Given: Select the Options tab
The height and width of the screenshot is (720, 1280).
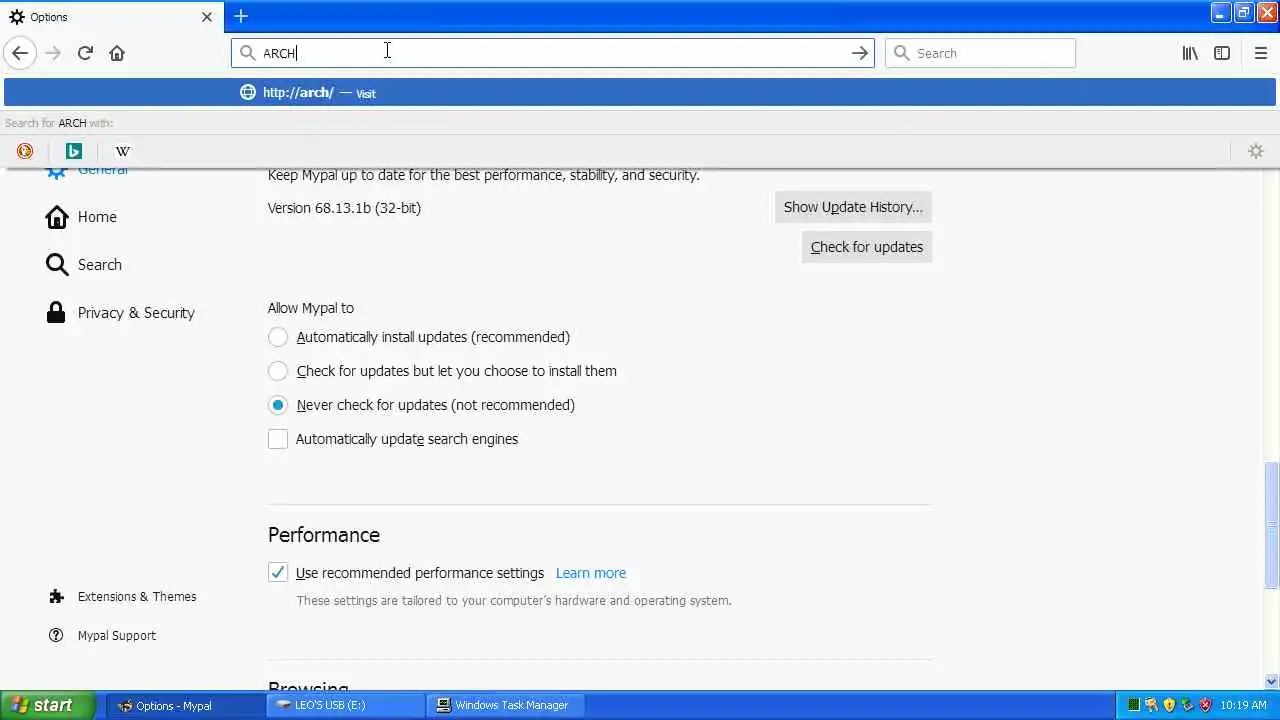Looking at the screenshot, I should [x=111, y=17].
